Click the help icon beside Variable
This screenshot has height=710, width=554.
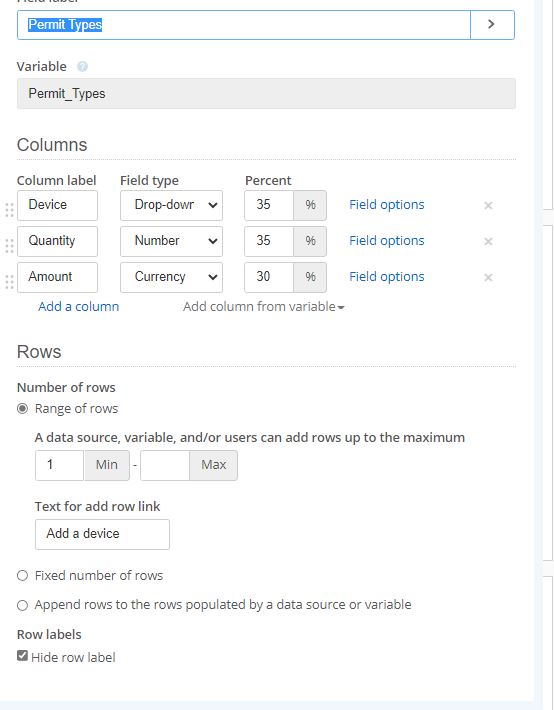(x=82, y=67)
